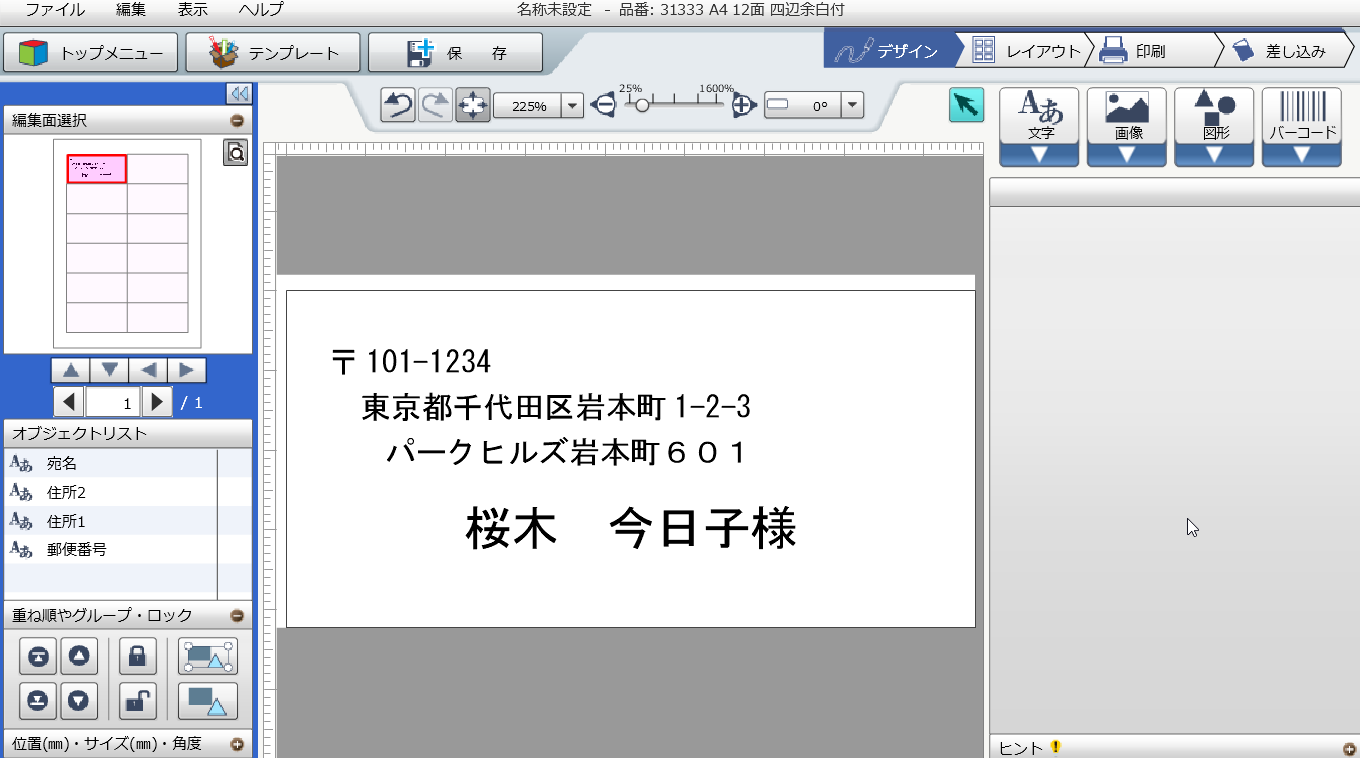Insert a barcode with バーコード
This screenshot has height=758, width=1360.
click(1302, 116)
